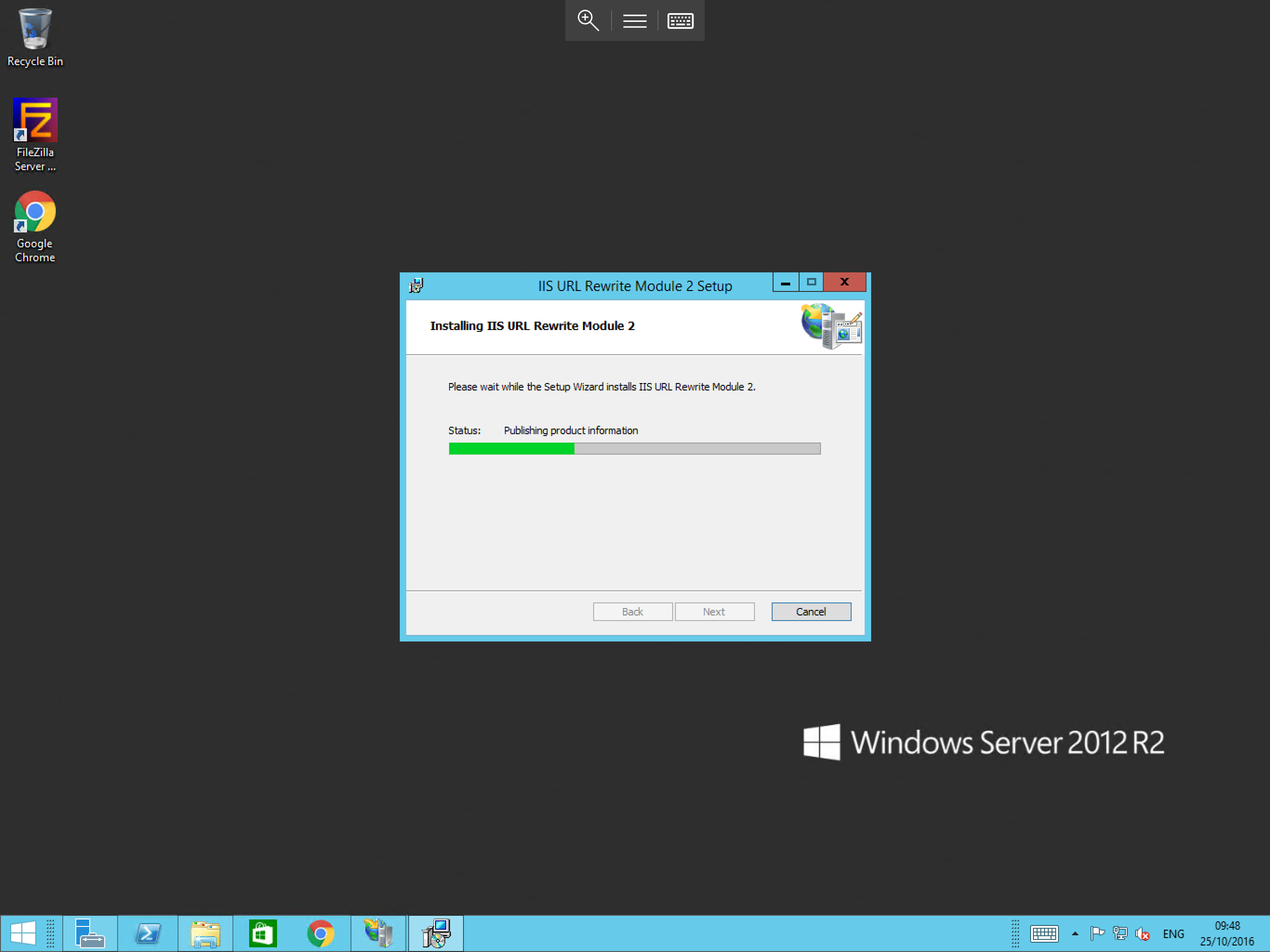The height and width of the screenshot is (952, 1270).
Task: Maximize the IIS URL Rewrite Setup window
Action: pos(811,282)
